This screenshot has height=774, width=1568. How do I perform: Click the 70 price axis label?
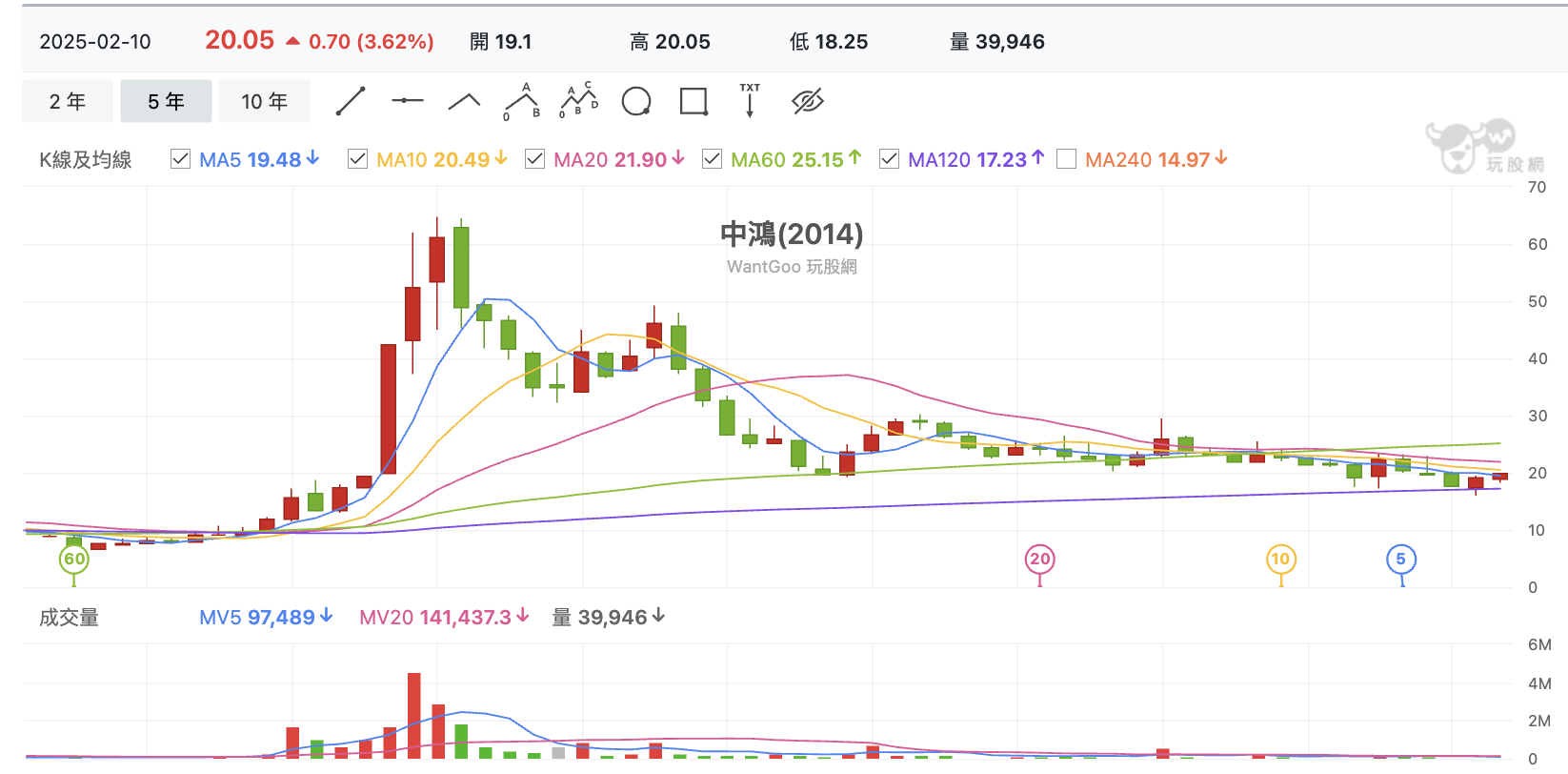point(1537,188)
